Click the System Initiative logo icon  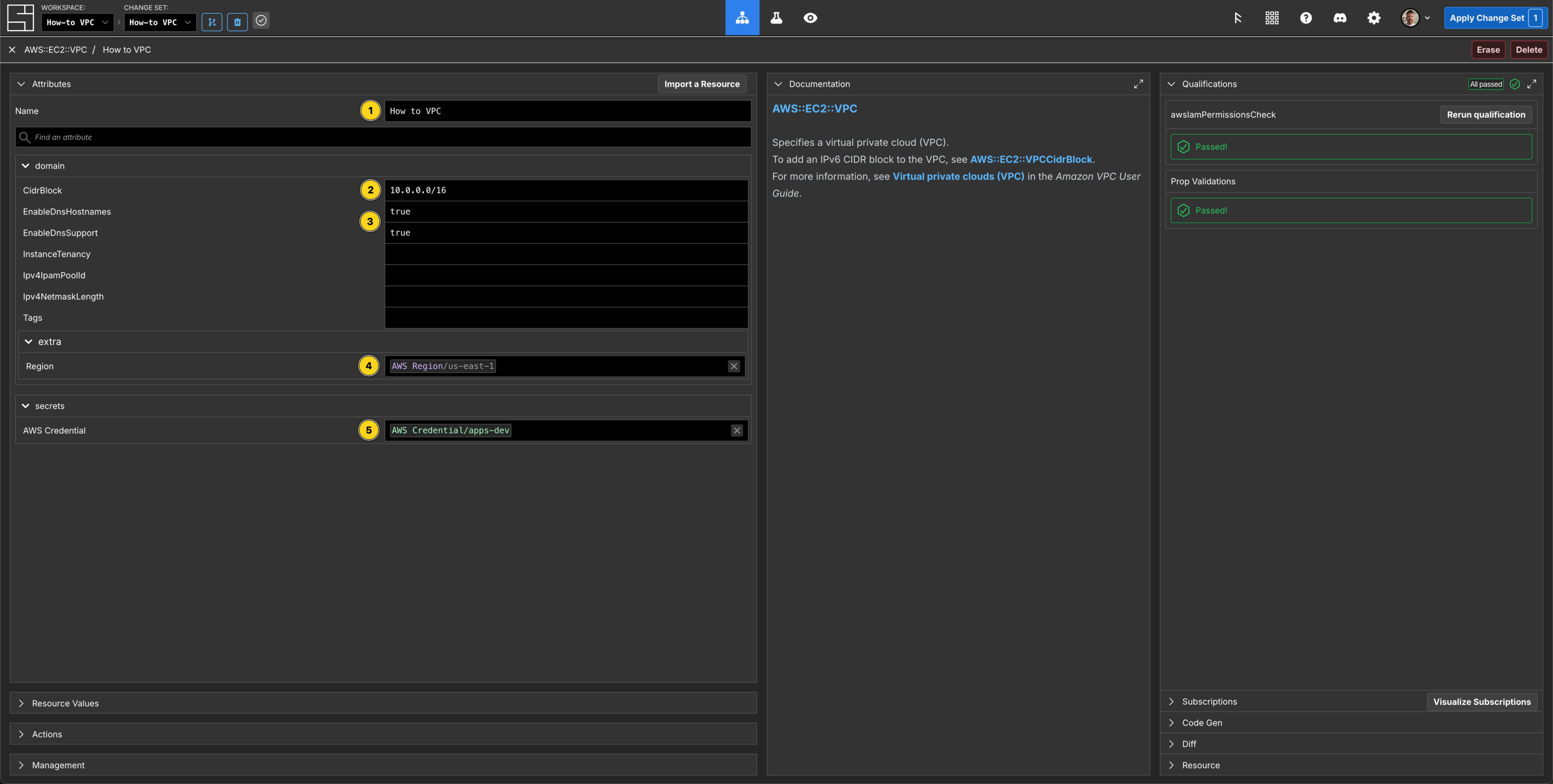click(20, 17)
